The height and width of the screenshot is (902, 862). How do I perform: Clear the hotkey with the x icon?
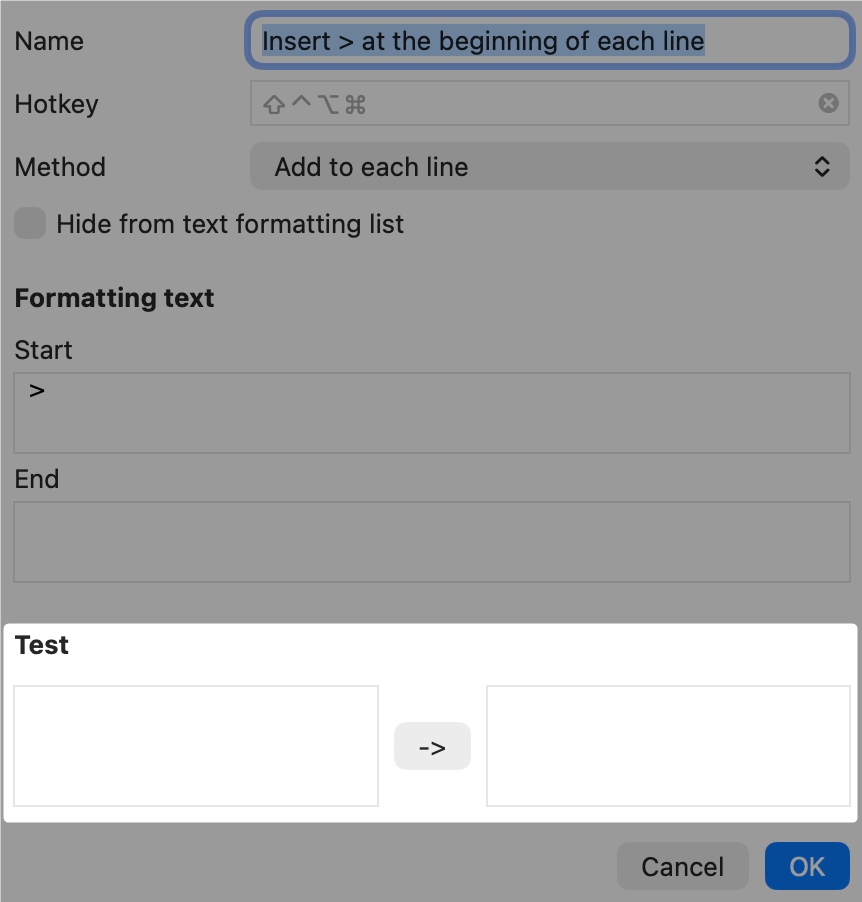828,104
